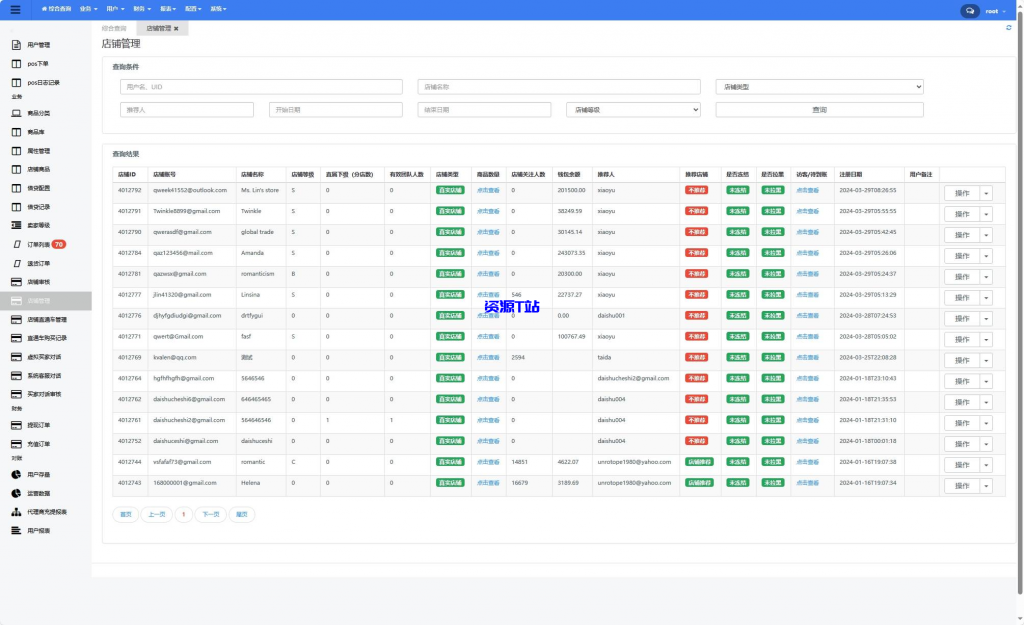Open 订单列表 with the 70 badge
The height and width of the screenshot is (625, 1024).
pos(38,244)
